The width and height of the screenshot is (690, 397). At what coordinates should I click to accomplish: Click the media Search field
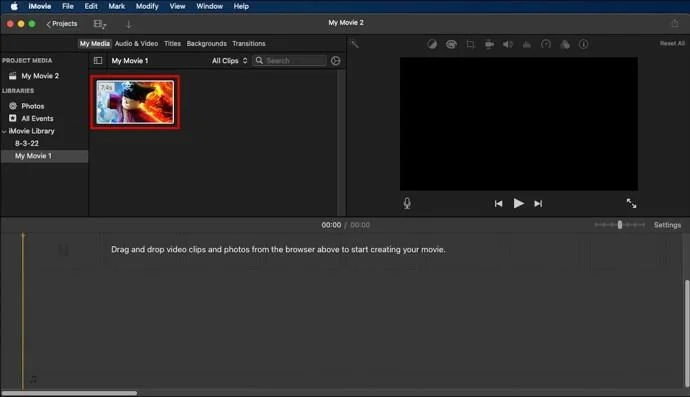pyautogui.click(x=290, y=61)
